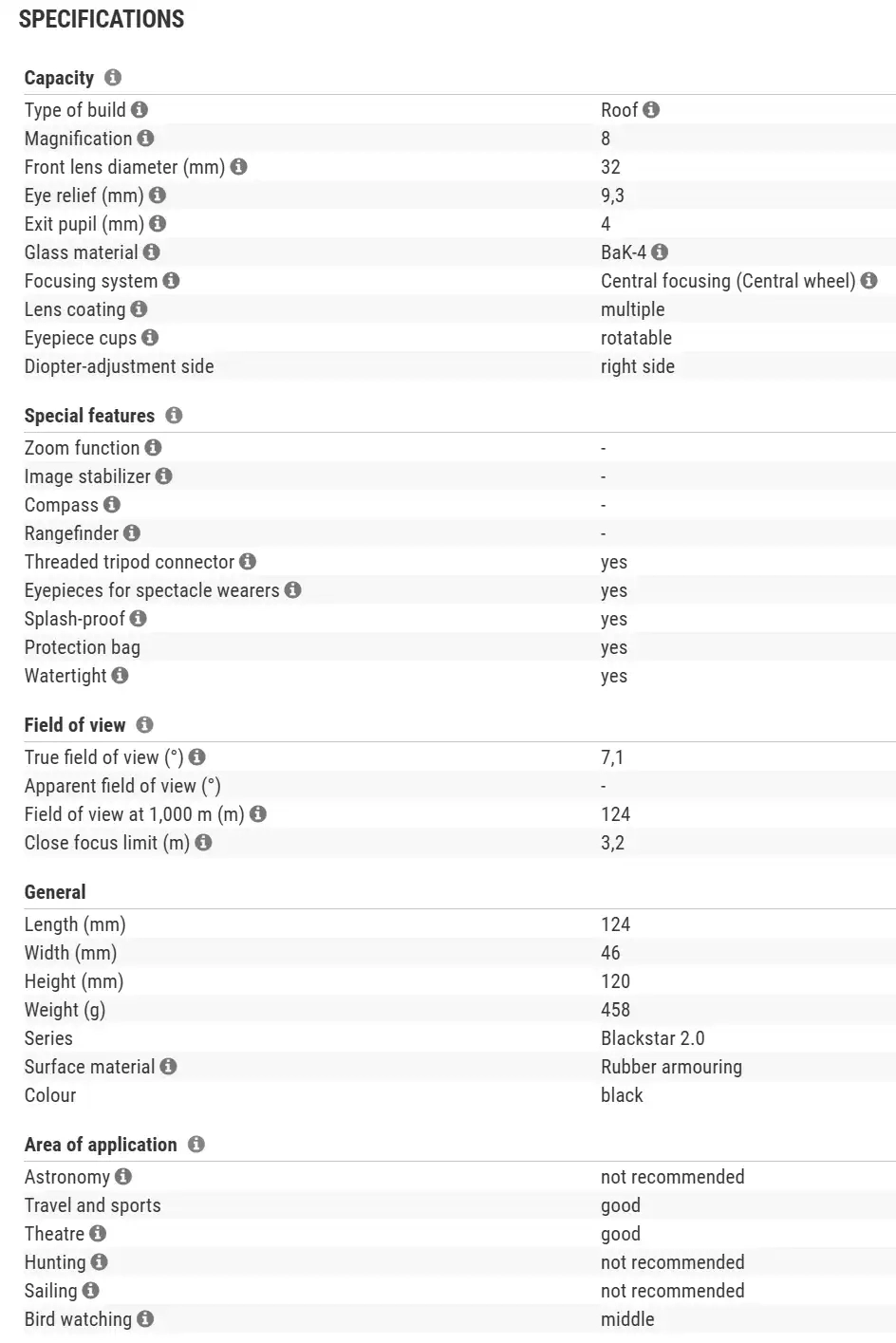Click the SPECIFICATIONS heading
This screenshot has height=1343, width=896.
(102, 19)
